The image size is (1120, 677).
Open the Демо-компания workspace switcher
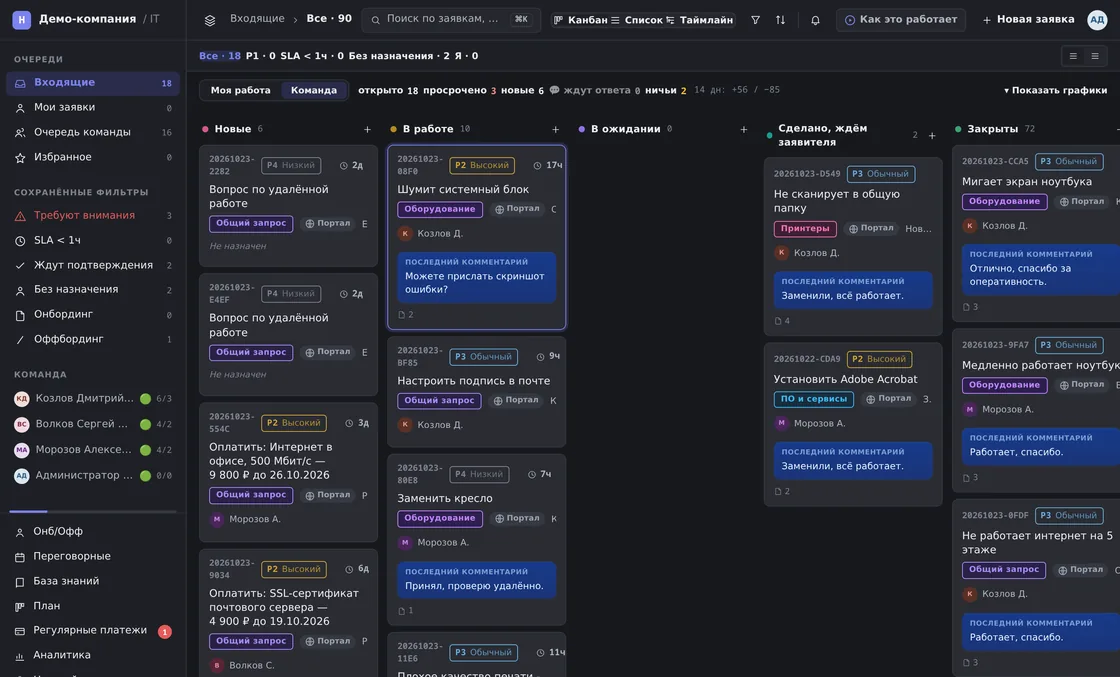tap(87, 19)
